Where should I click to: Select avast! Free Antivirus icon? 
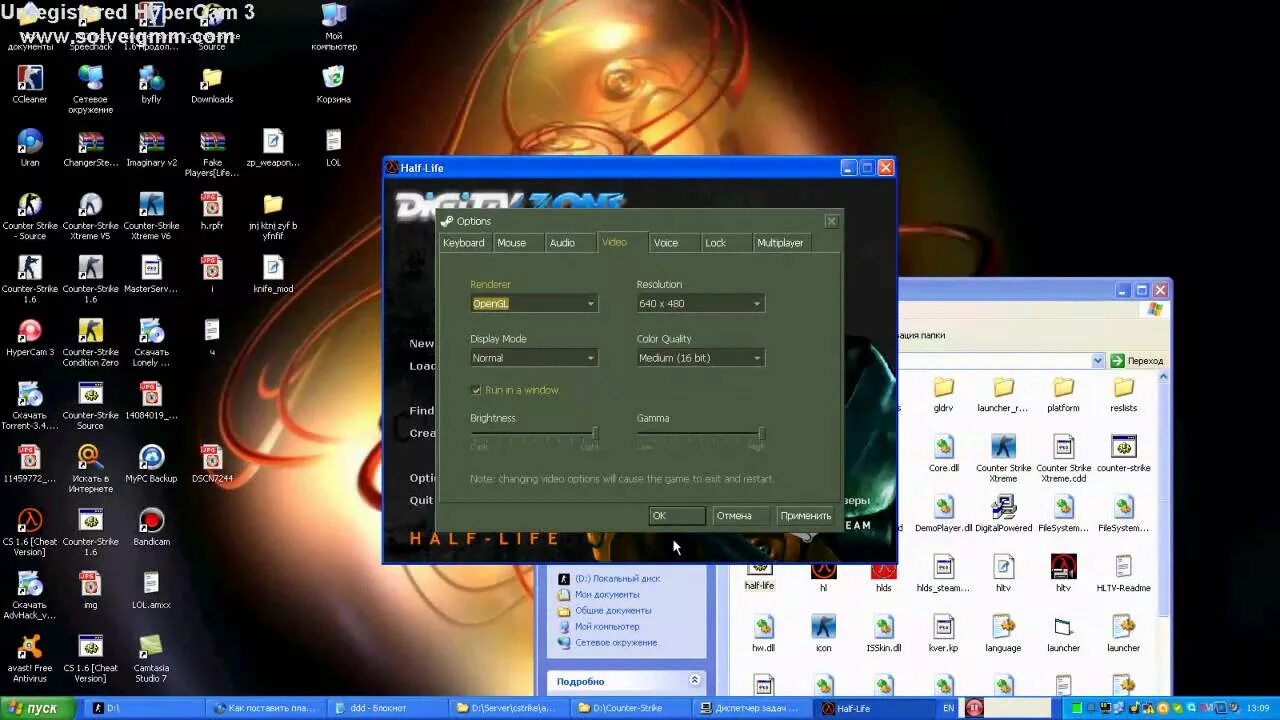30,658
